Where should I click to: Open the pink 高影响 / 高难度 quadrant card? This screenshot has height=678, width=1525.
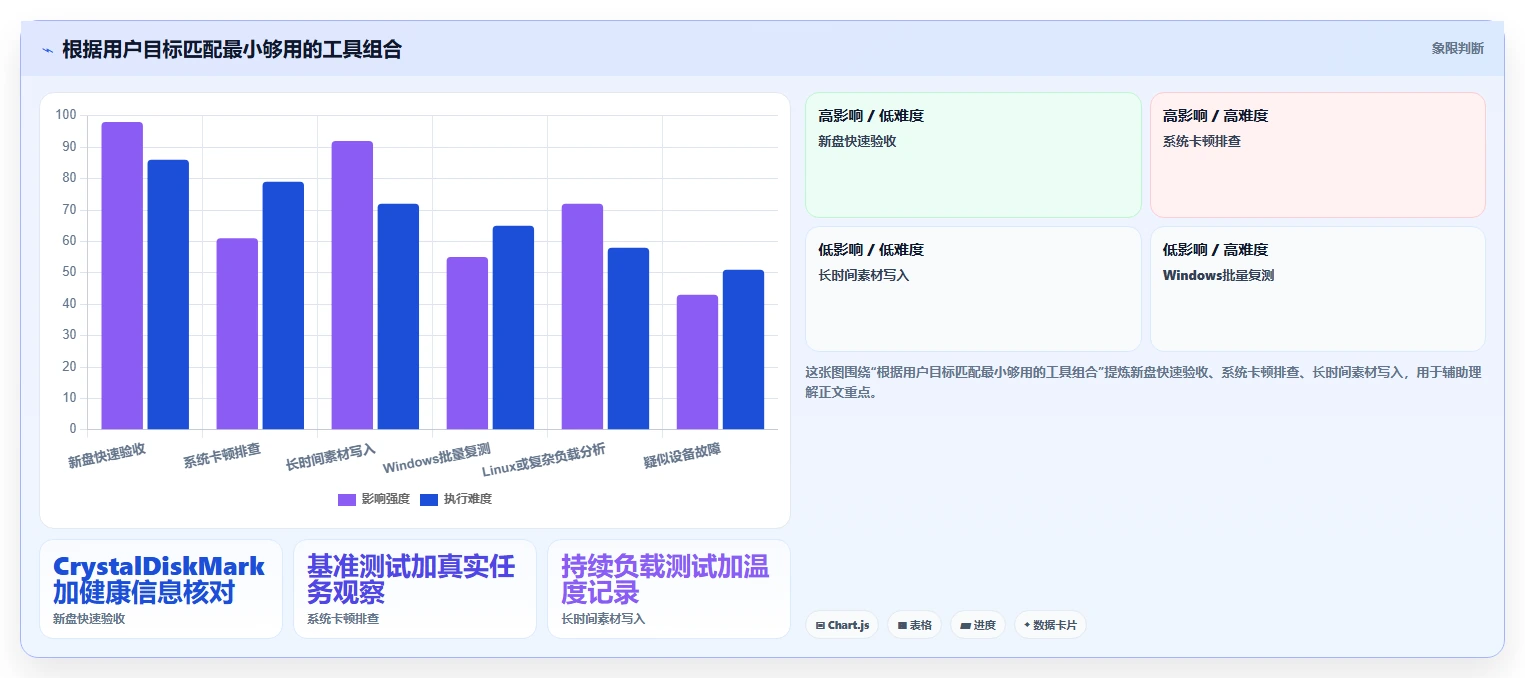[x=1318, y=155]
